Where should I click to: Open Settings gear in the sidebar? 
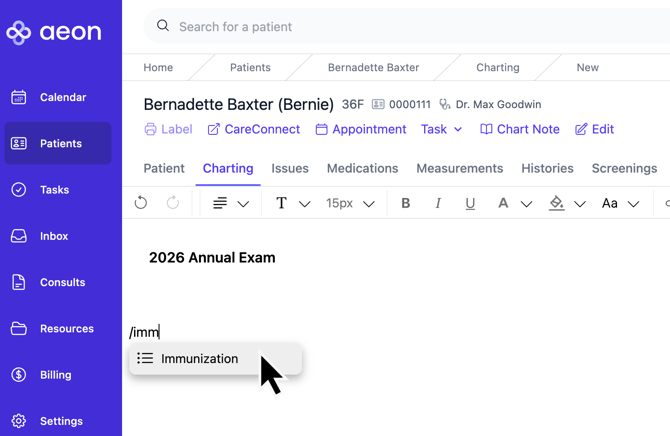19,421
